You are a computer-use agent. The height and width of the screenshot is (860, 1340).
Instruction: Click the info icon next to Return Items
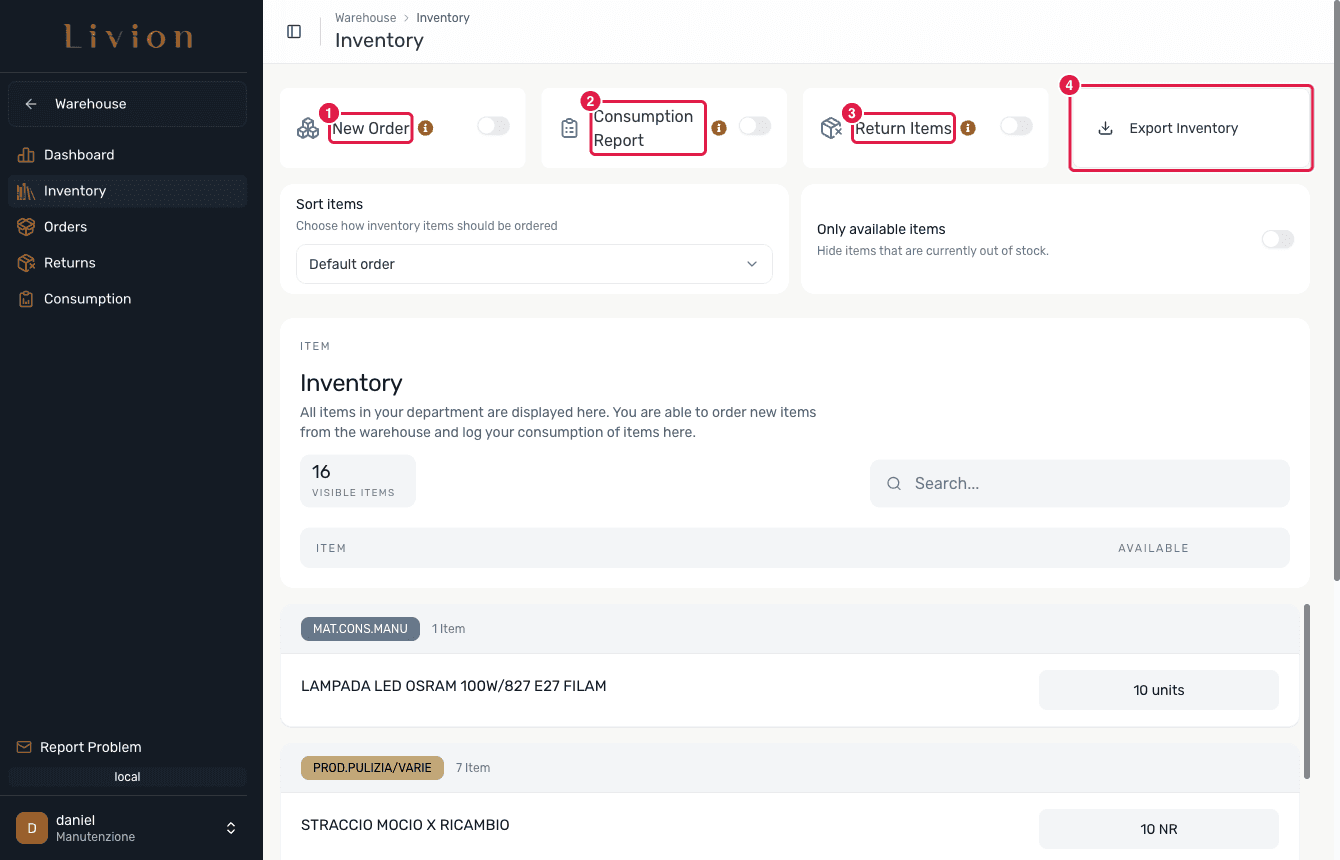(x=968, y=128)
